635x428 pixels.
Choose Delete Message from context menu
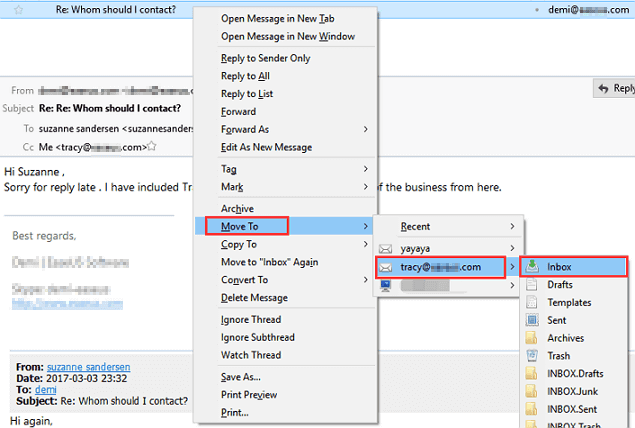tap(254, 298)
